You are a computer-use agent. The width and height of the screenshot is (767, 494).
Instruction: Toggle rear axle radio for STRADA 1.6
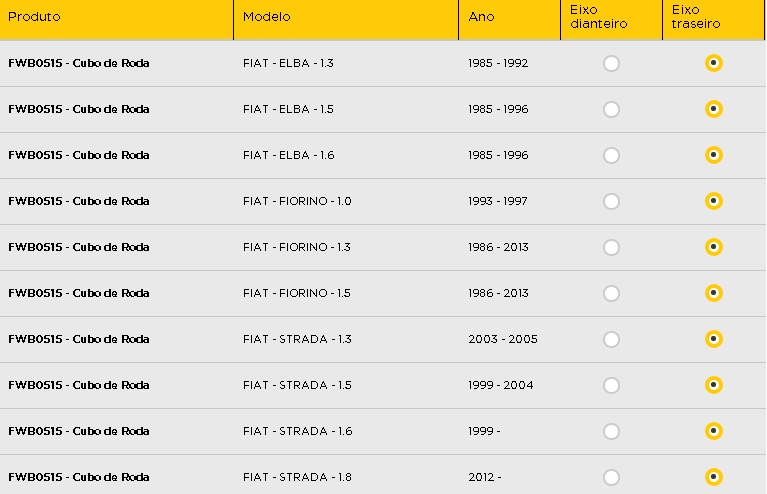click(714, 431)
